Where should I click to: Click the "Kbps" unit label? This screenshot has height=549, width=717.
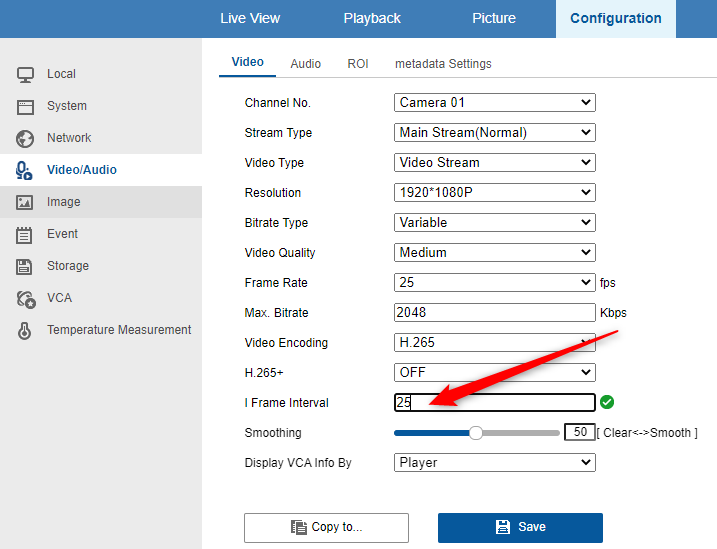[613, 313]
